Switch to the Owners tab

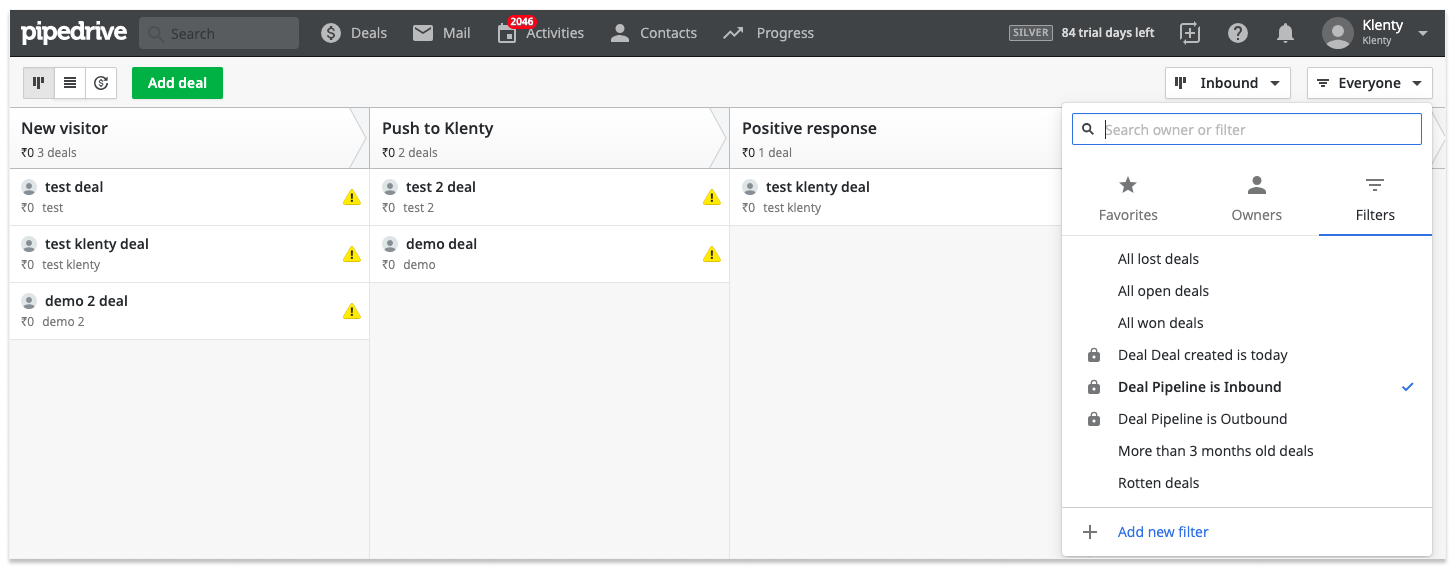point(1256,198)
